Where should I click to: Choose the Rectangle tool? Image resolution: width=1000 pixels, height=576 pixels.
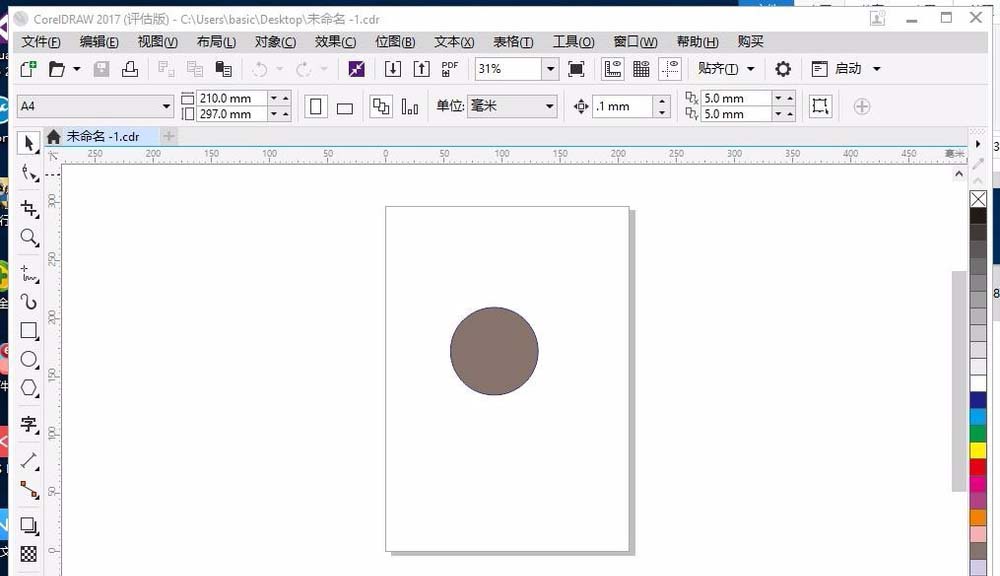click(29, 330)
